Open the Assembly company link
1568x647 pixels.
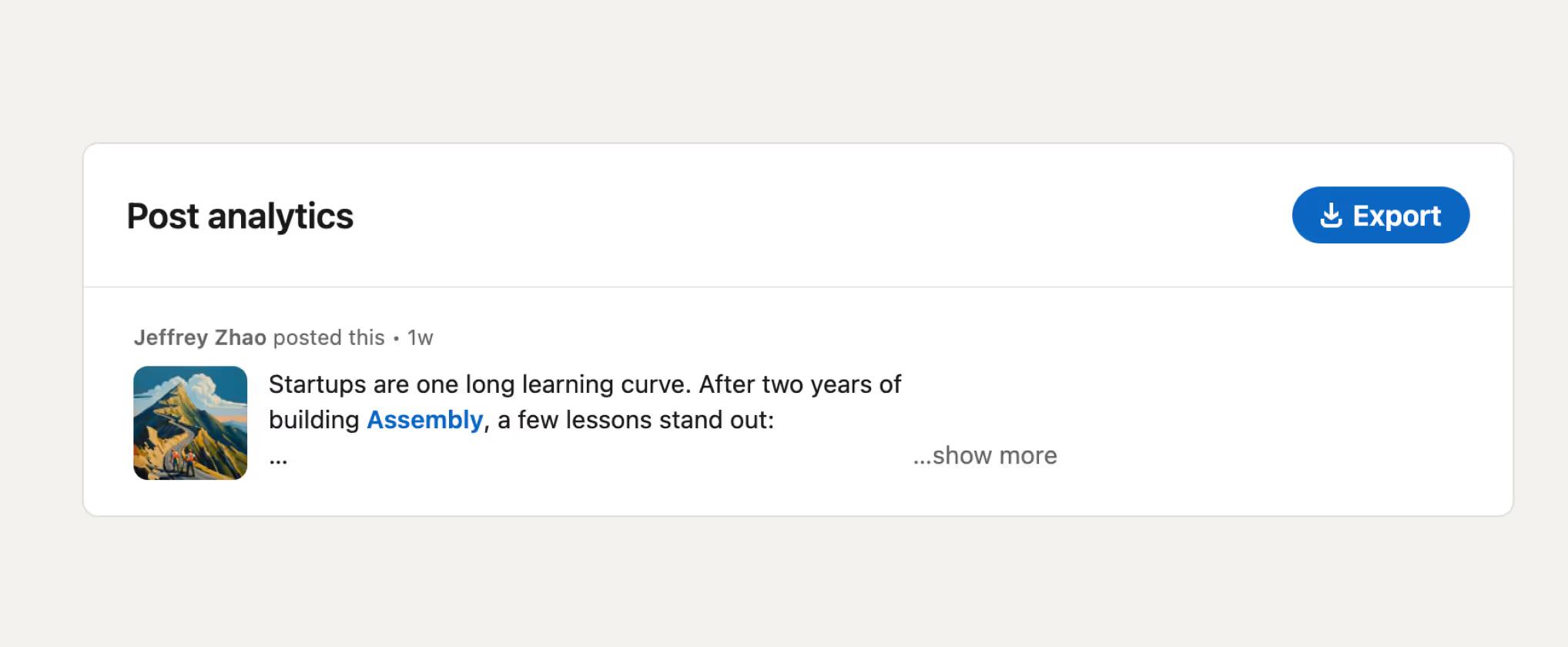point(424,420)
